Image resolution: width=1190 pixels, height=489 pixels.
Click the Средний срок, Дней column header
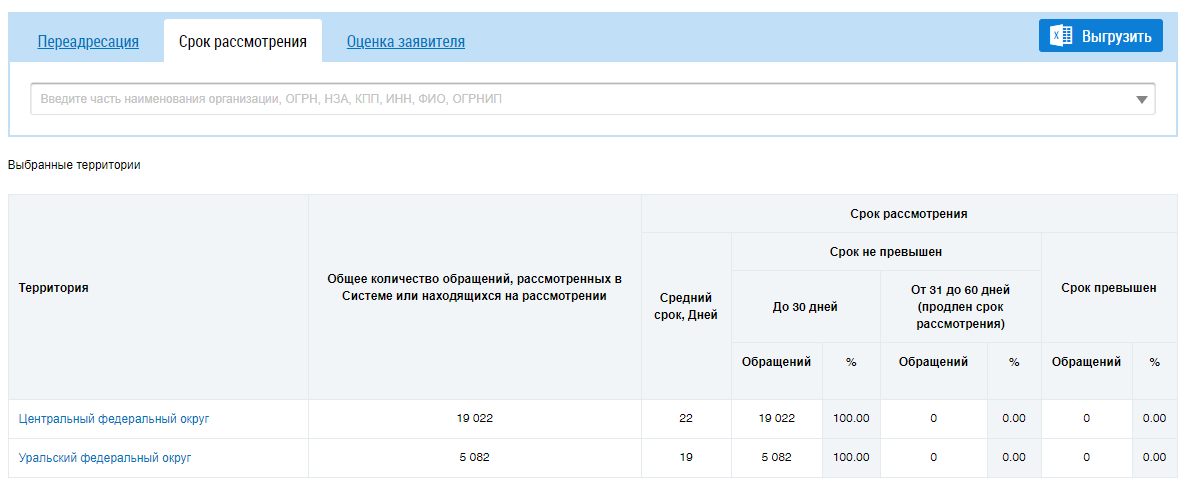686,306
